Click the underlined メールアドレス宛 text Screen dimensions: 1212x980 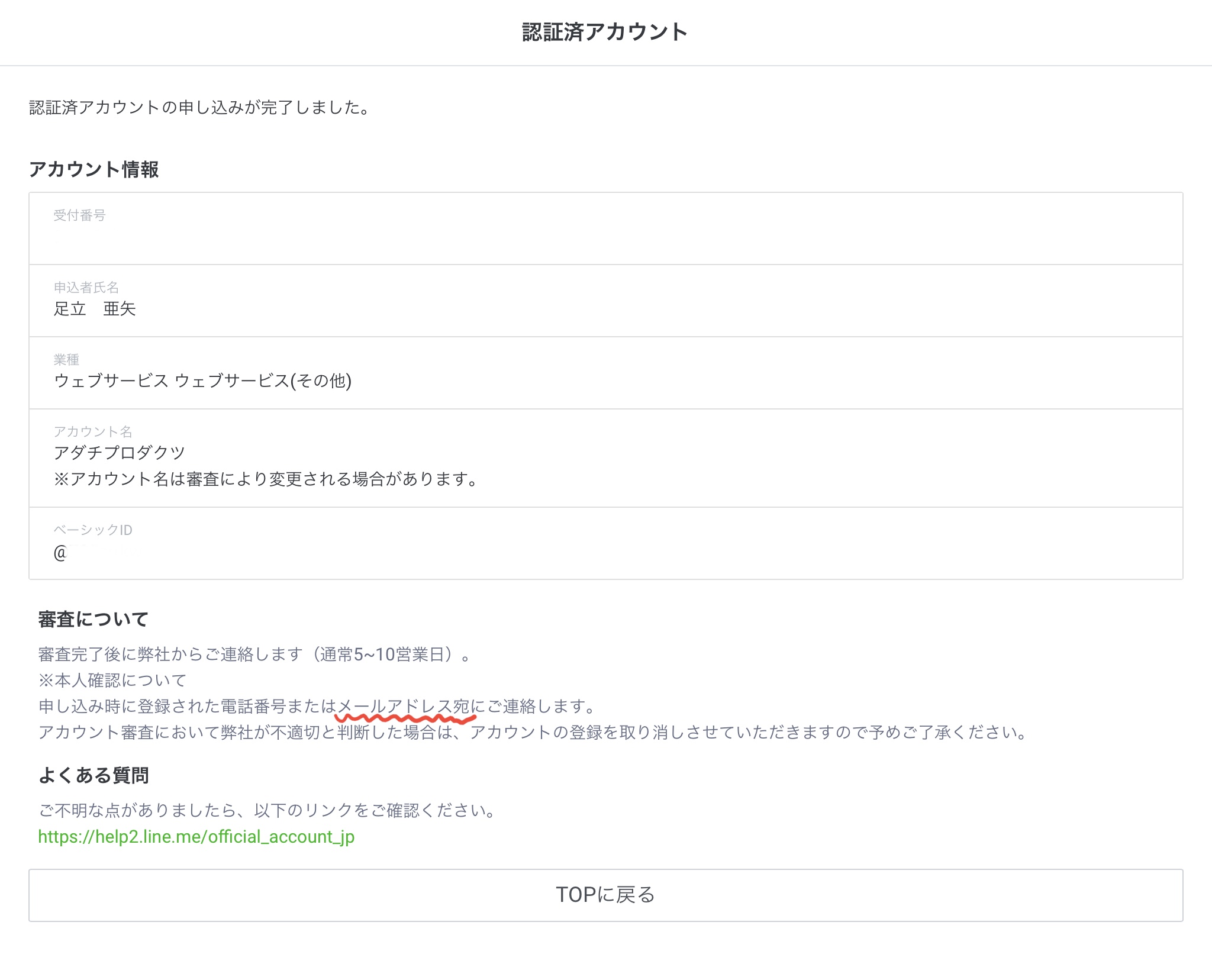(402, 706)
